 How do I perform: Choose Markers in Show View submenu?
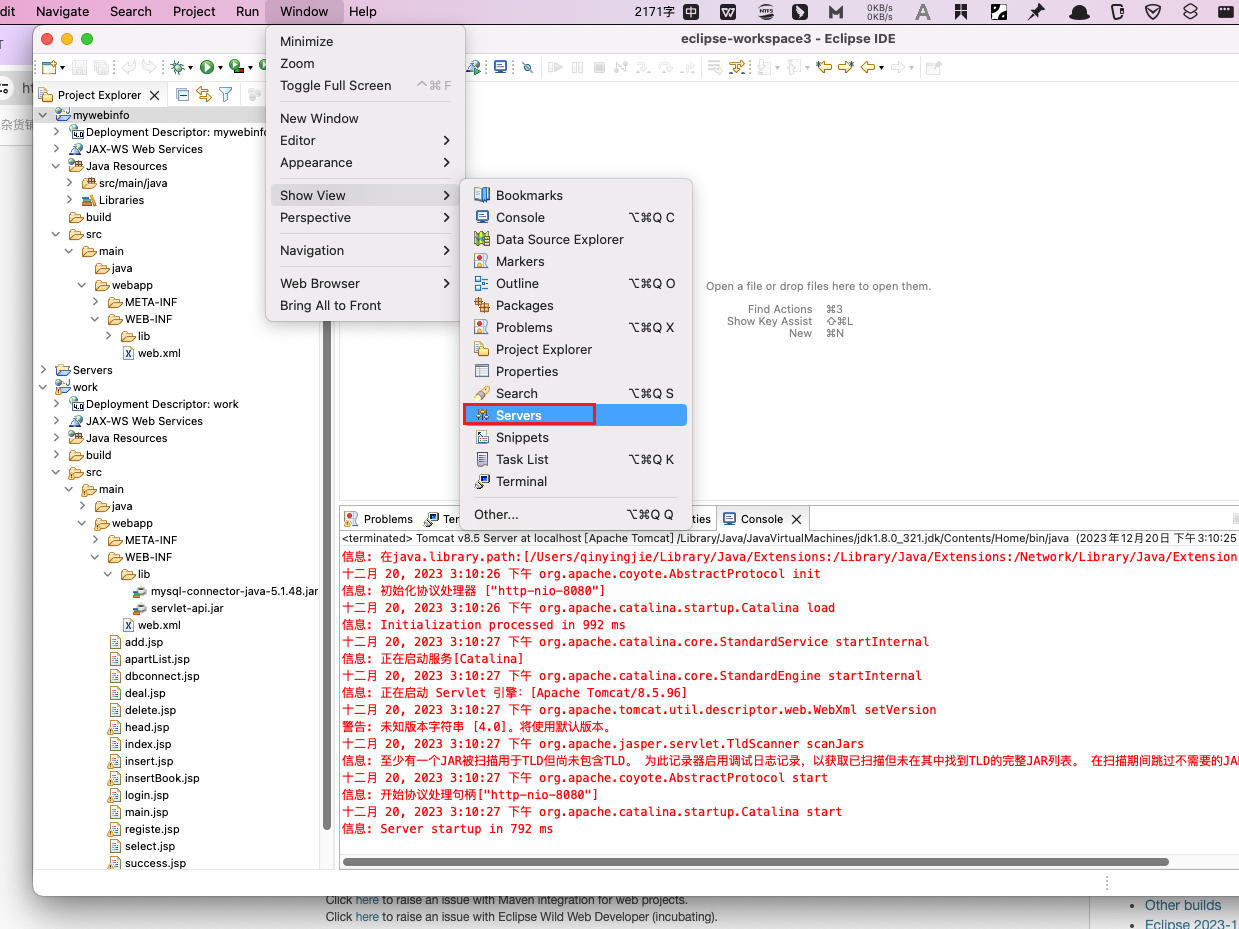pyautogui.click(x=575, y=261)
